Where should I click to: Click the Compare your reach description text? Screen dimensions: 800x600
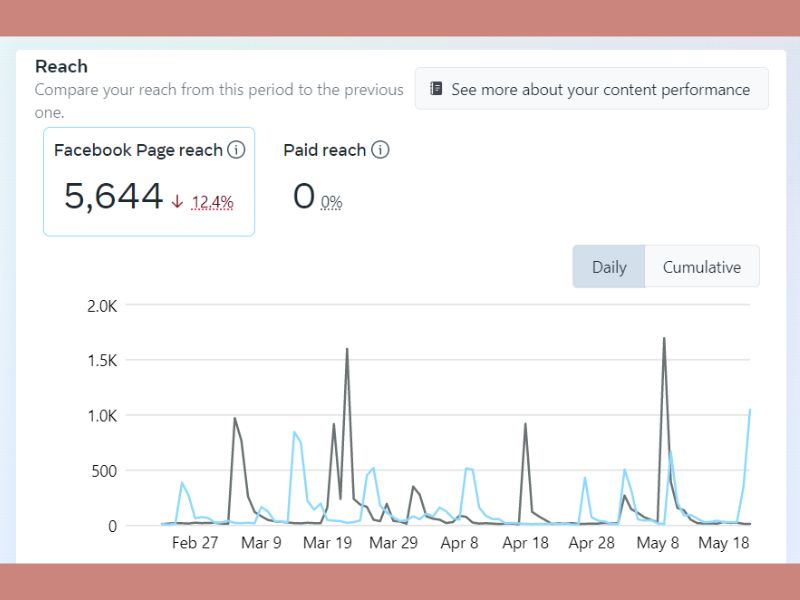[219, 101]
